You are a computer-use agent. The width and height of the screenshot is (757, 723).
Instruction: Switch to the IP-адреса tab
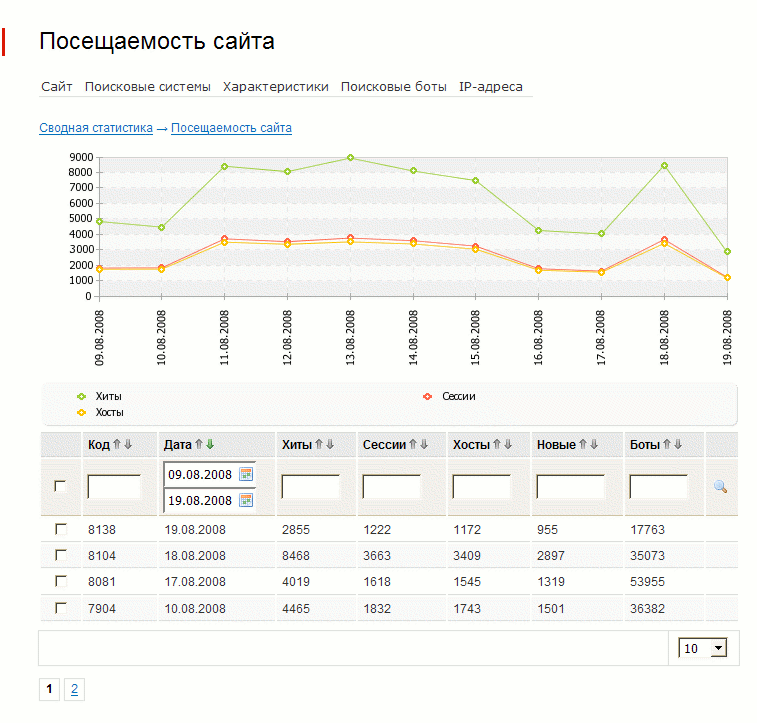coord(490,87)
